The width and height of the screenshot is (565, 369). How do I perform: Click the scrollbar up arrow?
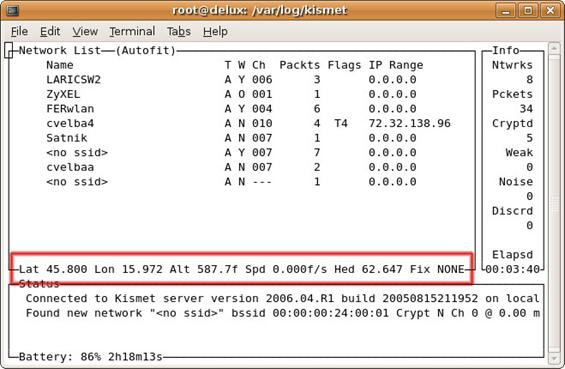pos(554,48)
